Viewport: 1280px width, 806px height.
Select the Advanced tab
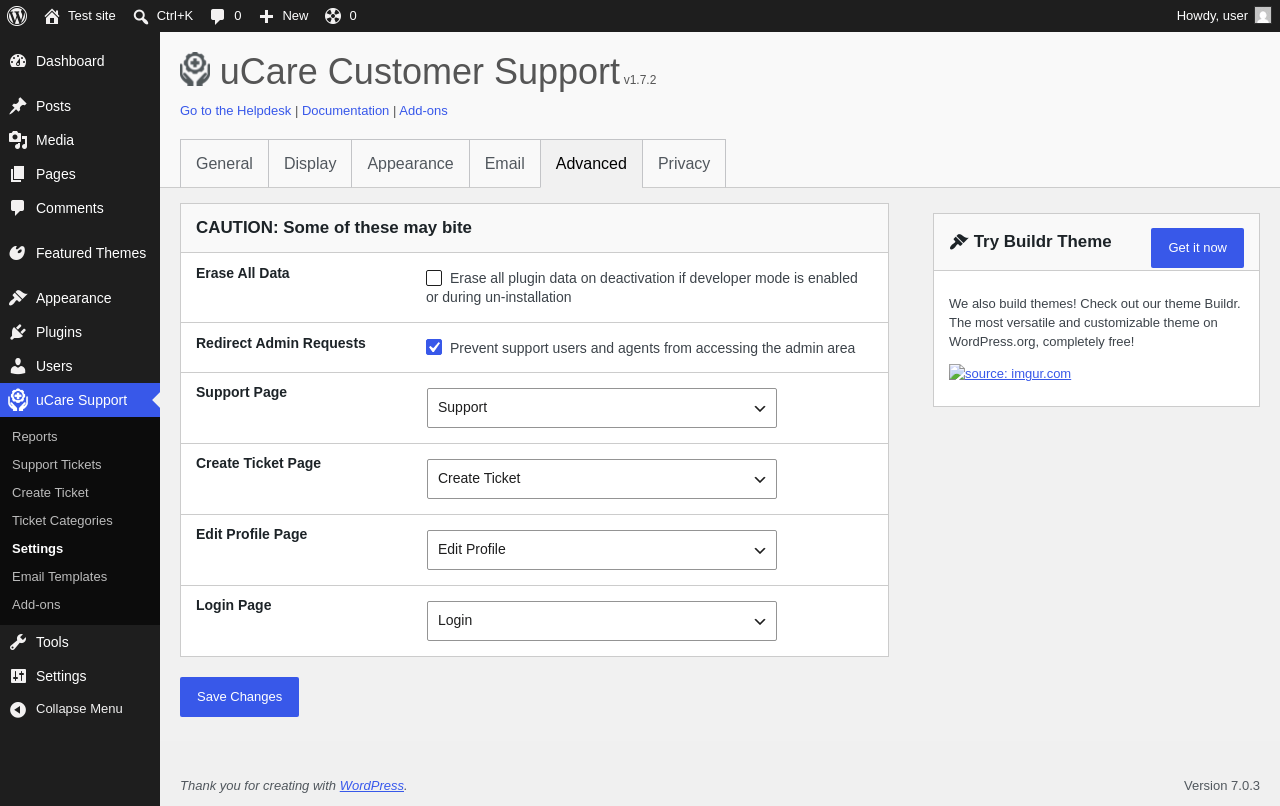pos(591,164)
